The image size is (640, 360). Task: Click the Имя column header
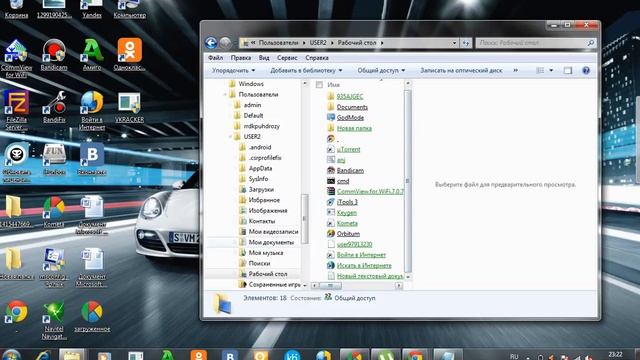pos(333,85)
